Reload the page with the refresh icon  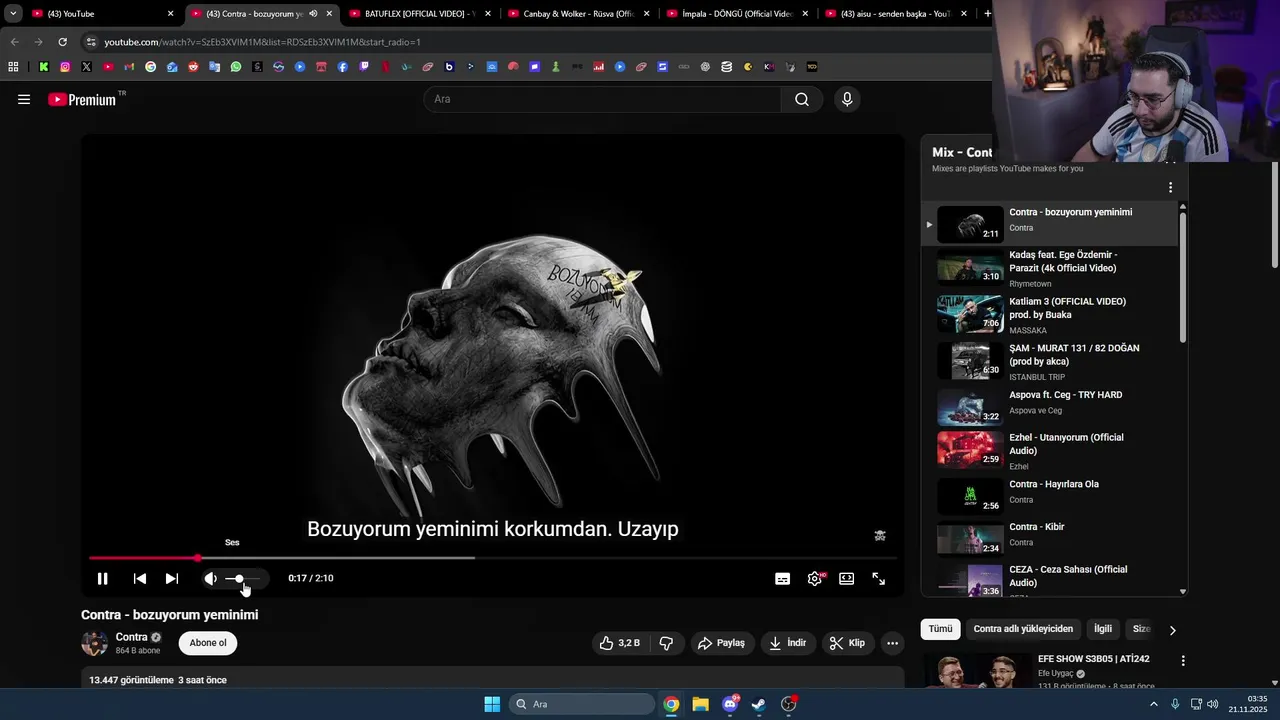[x=62, y=42]
